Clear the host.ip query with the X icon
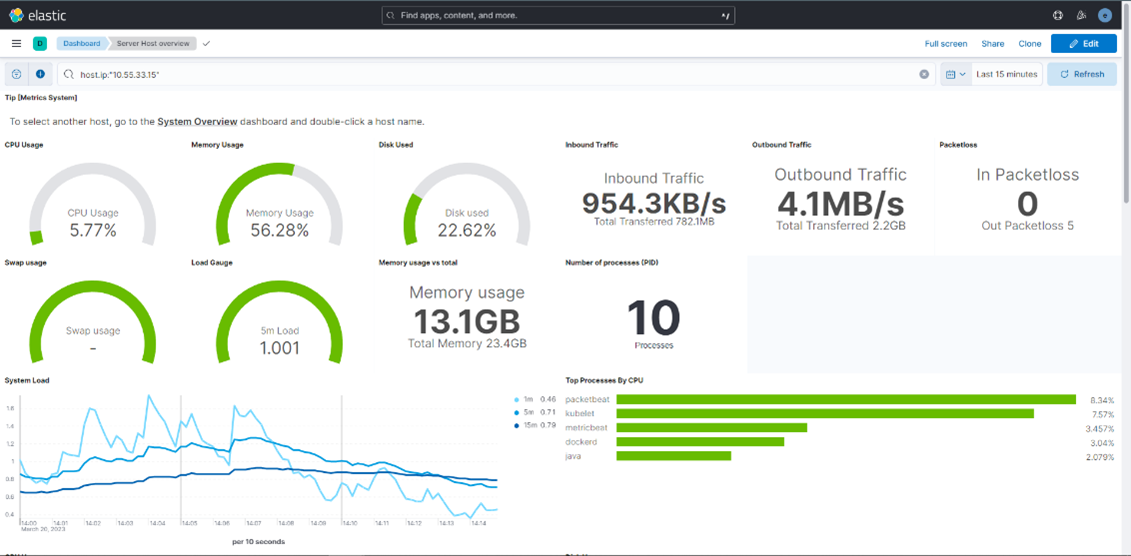Screen dimensions: 1131x556 click(x=924, y=74)
